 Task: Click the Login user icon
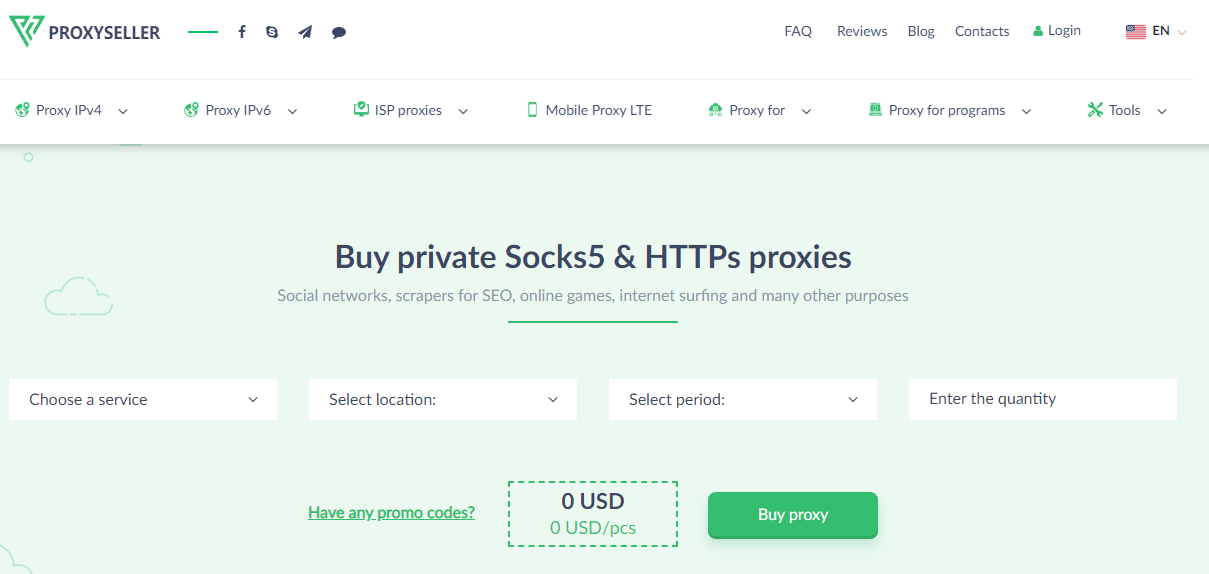pos(1038,31)
